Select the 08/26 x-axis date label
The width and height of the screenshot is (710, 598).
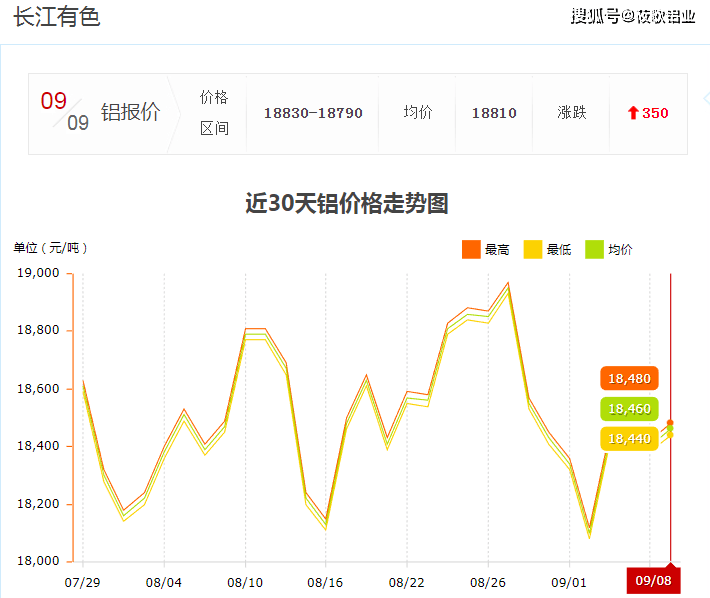487,582
